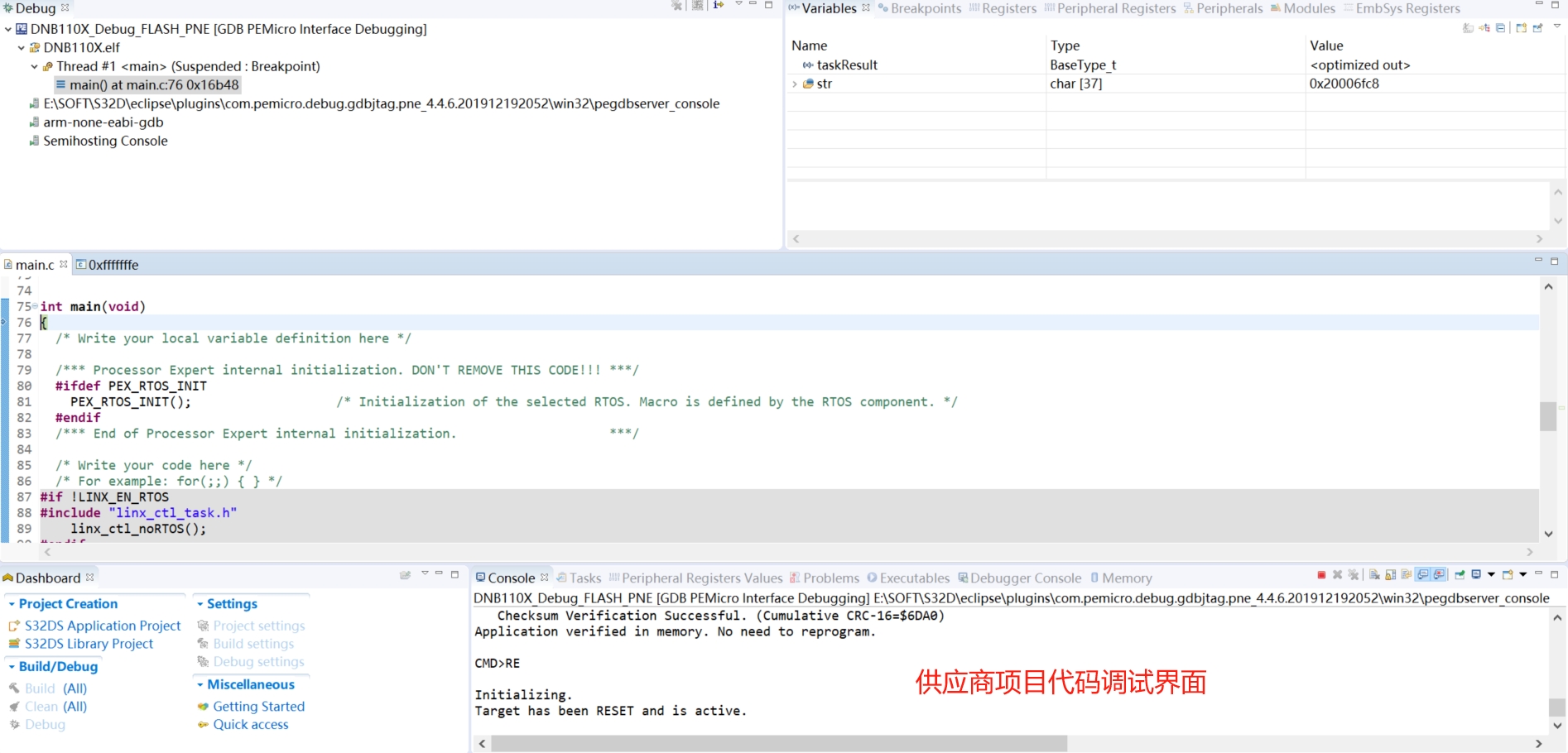
Task: Remove all terminated launches in Debug view
Action: tap(676, 7)
